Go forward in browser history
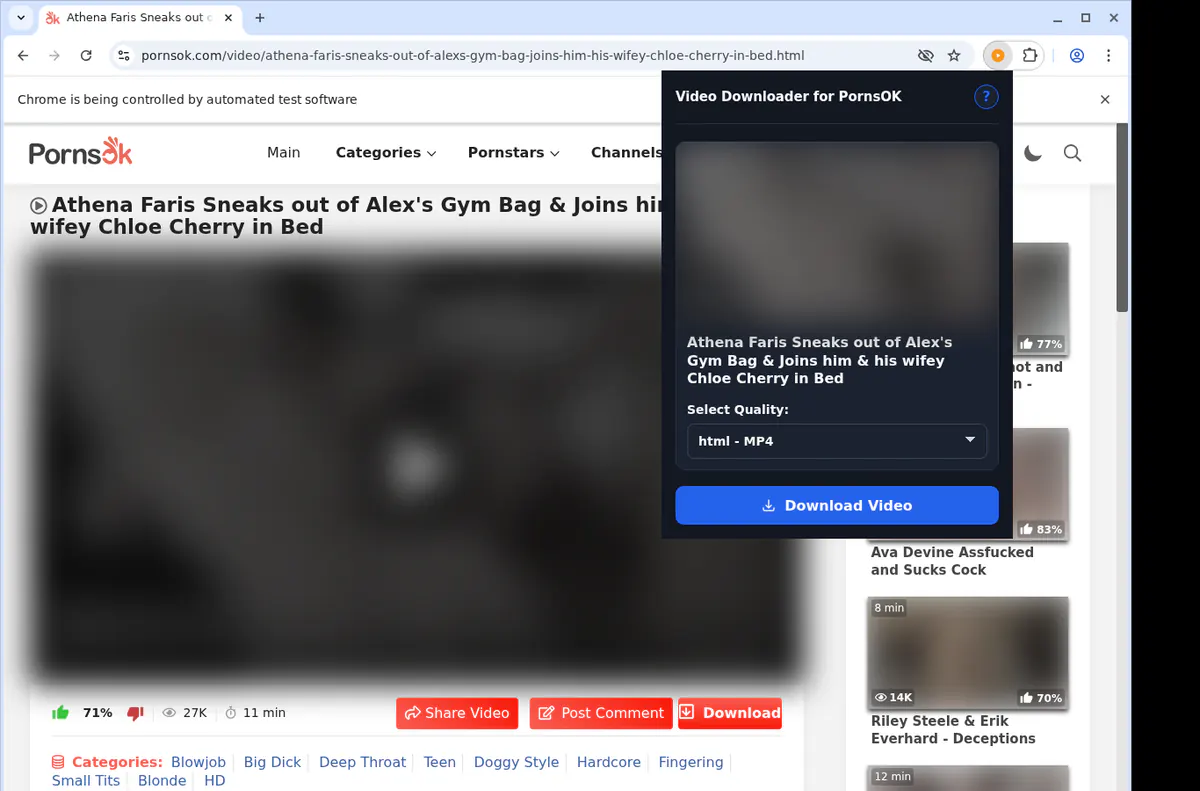This screenshot has height=791, width=1200. (55, 56)
